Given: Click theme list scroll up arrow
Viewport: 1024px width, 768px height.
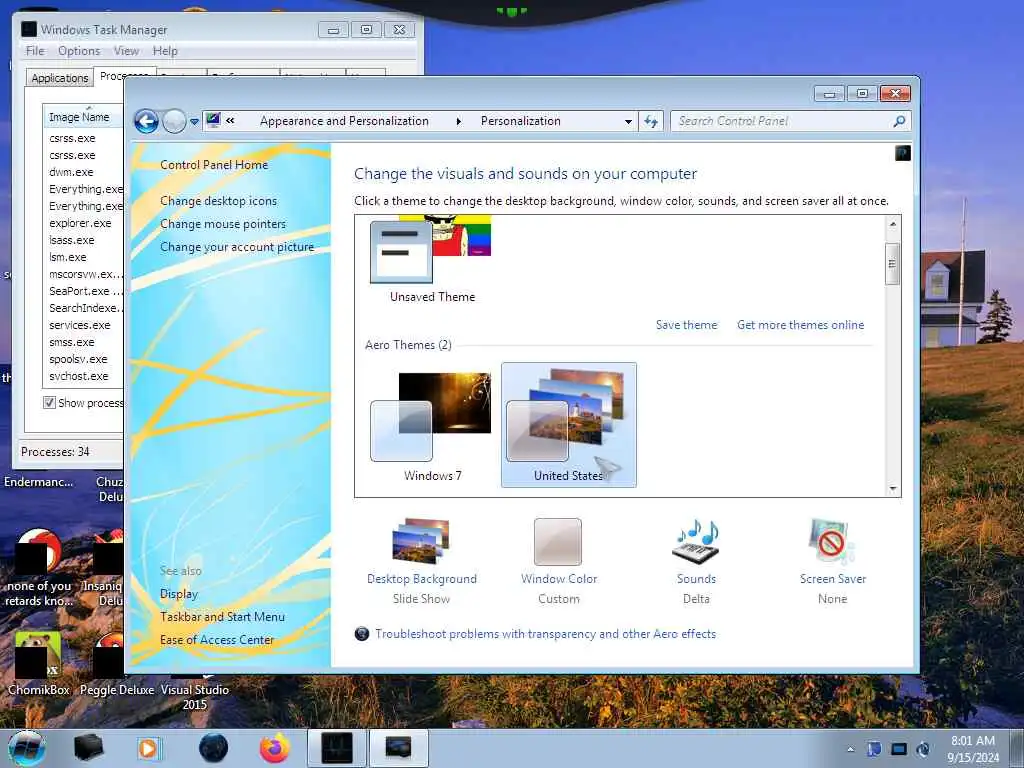Looking at the screenshot, I should coord(893,224).
